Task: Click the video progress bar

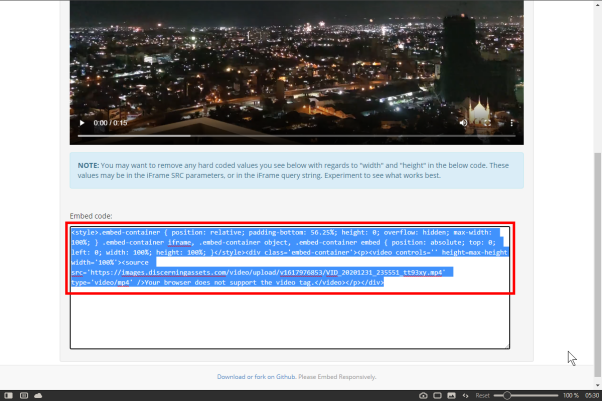Action: point(296,136)
